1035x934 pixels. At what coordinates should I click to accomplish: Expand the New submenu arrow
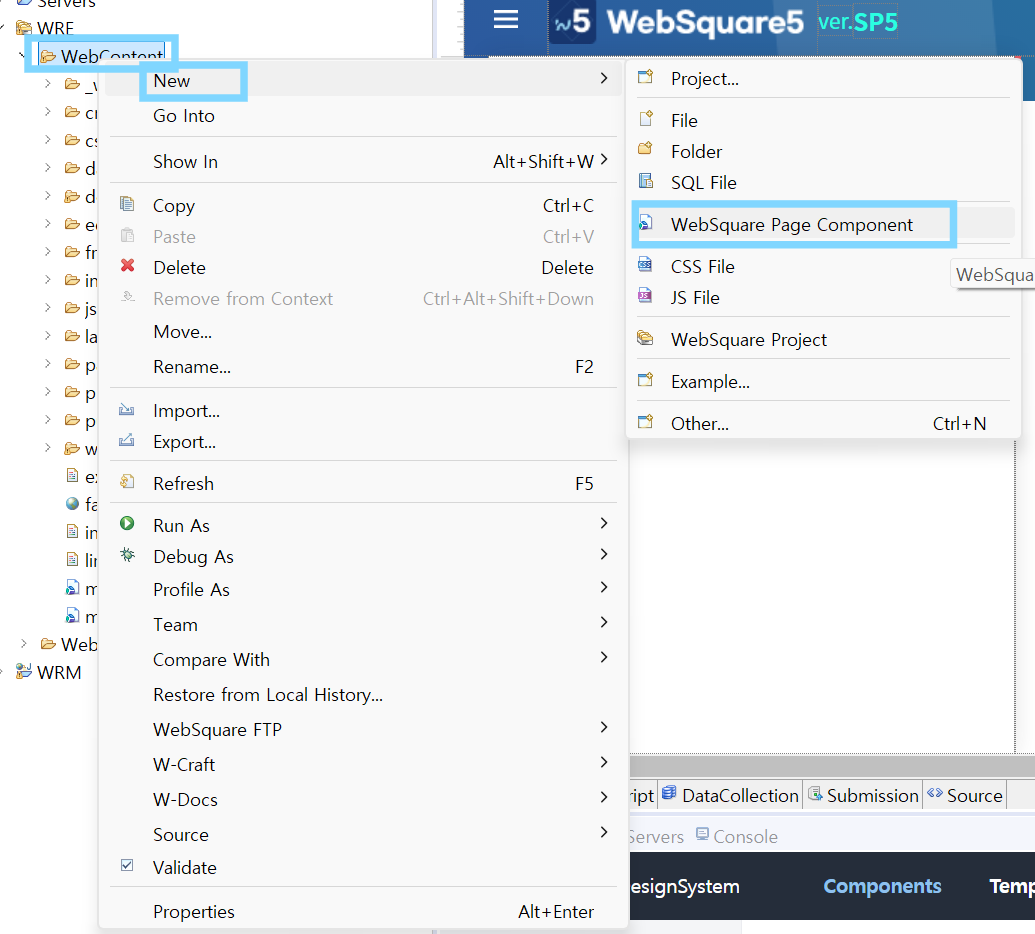604,78
